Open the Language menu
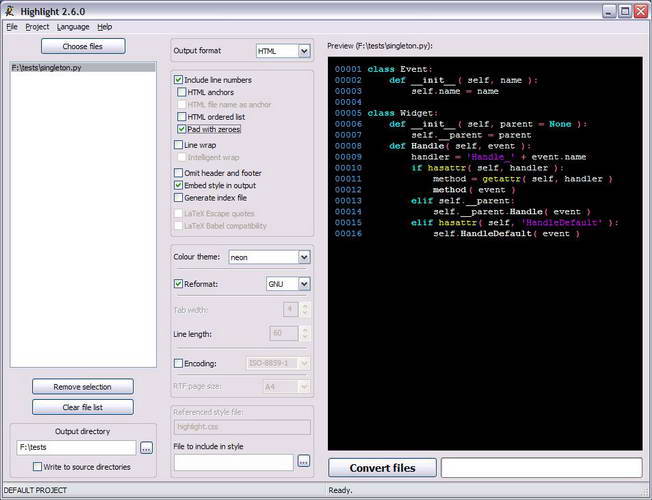Screen dimensions: 652x500 point(73,27)
